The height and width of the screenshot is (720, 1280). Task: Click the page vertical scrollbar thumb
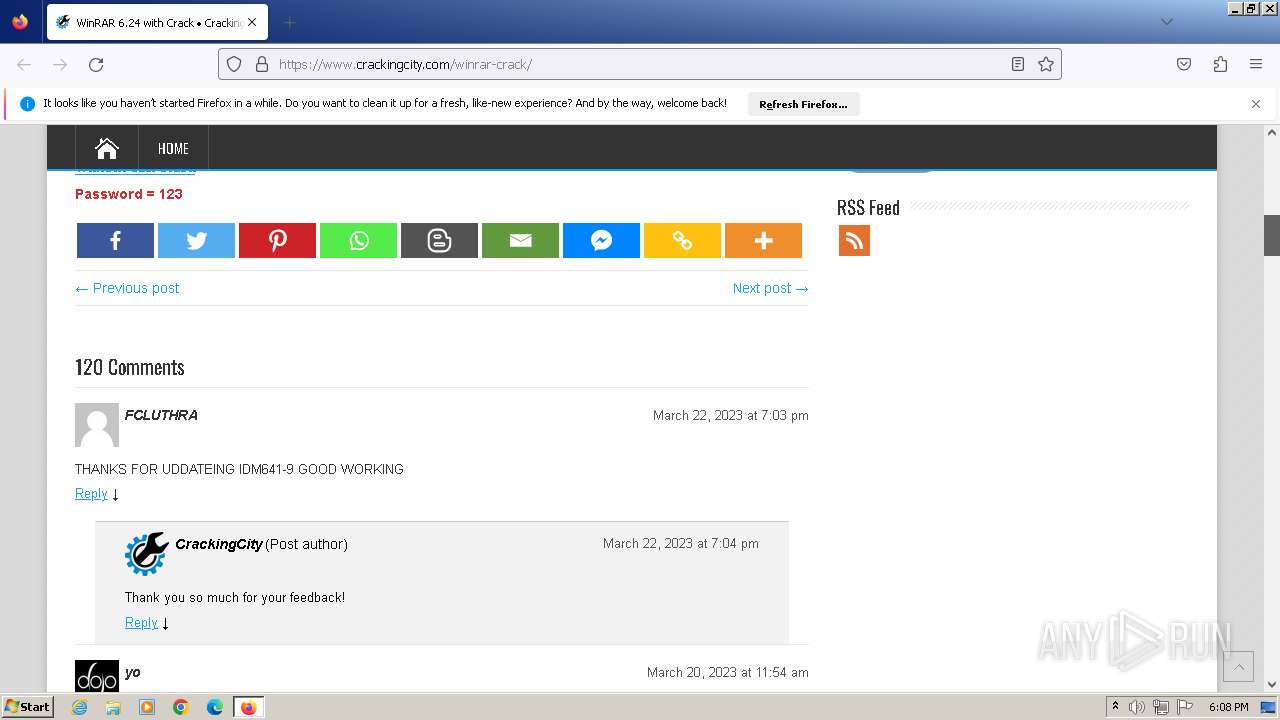(x=1272, y=235)
